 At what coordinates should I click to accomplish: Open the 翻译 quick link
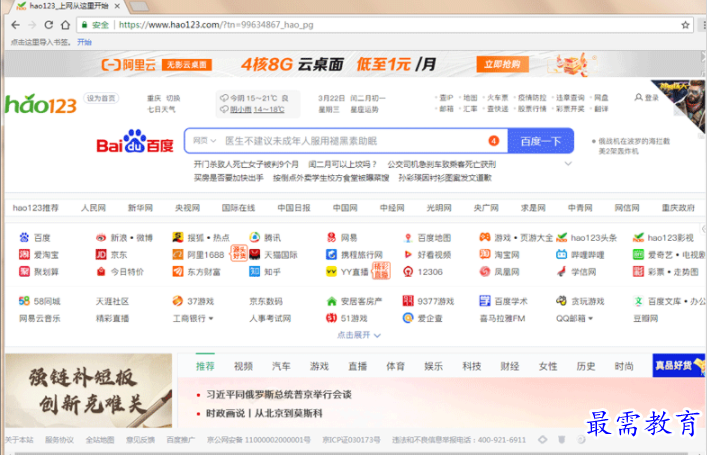(x=601, y=109)
